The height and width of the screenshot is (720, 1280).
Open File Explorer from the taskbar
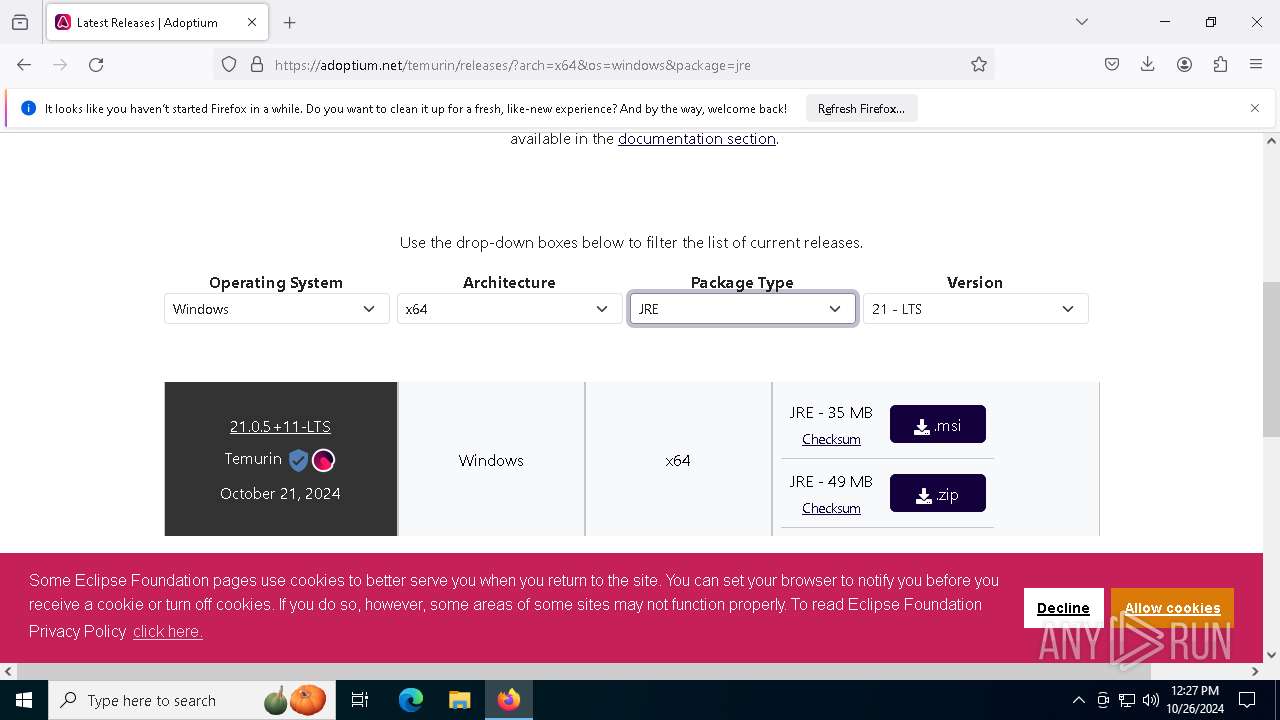point(459,700)
